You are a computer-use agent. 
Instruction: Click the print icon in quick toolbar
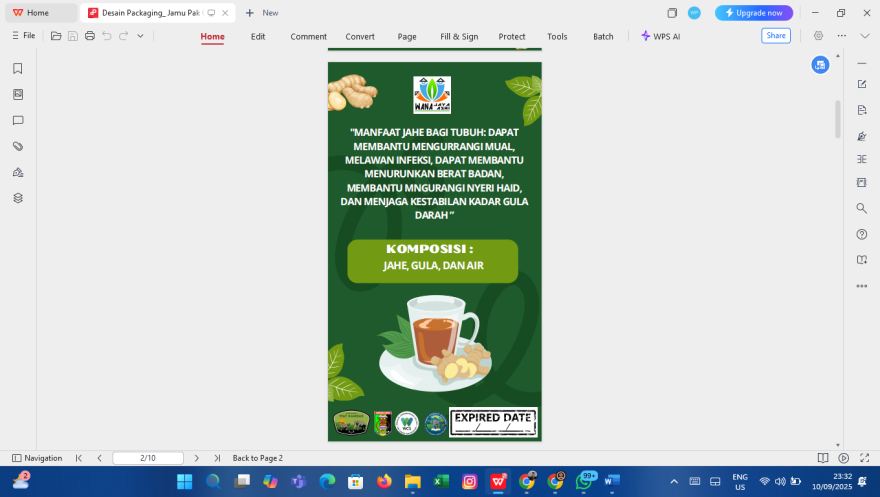[90, 36]
